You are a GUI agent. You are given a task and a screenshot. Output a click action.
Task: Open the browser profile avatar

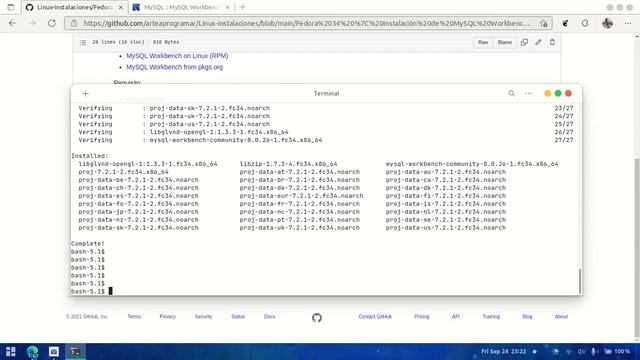(607, 23)
